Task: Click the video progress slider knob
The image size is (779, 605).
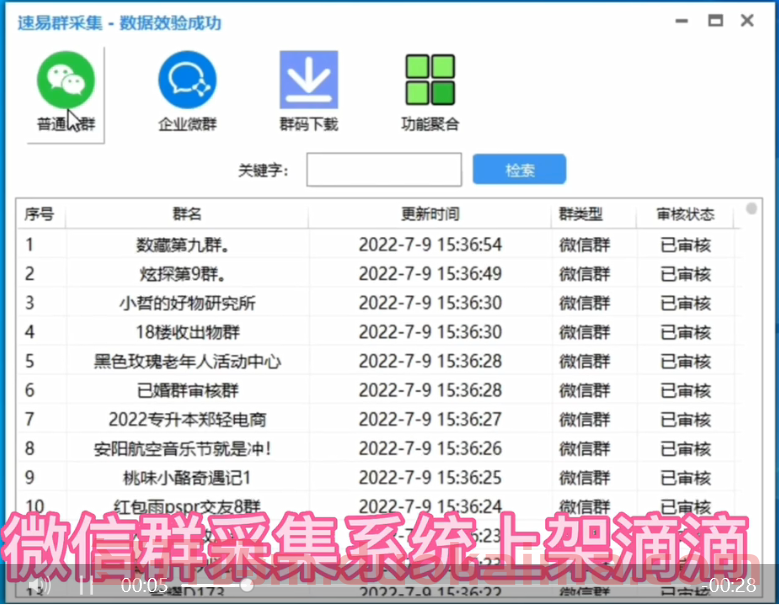Action: click(x=246, y=585)
